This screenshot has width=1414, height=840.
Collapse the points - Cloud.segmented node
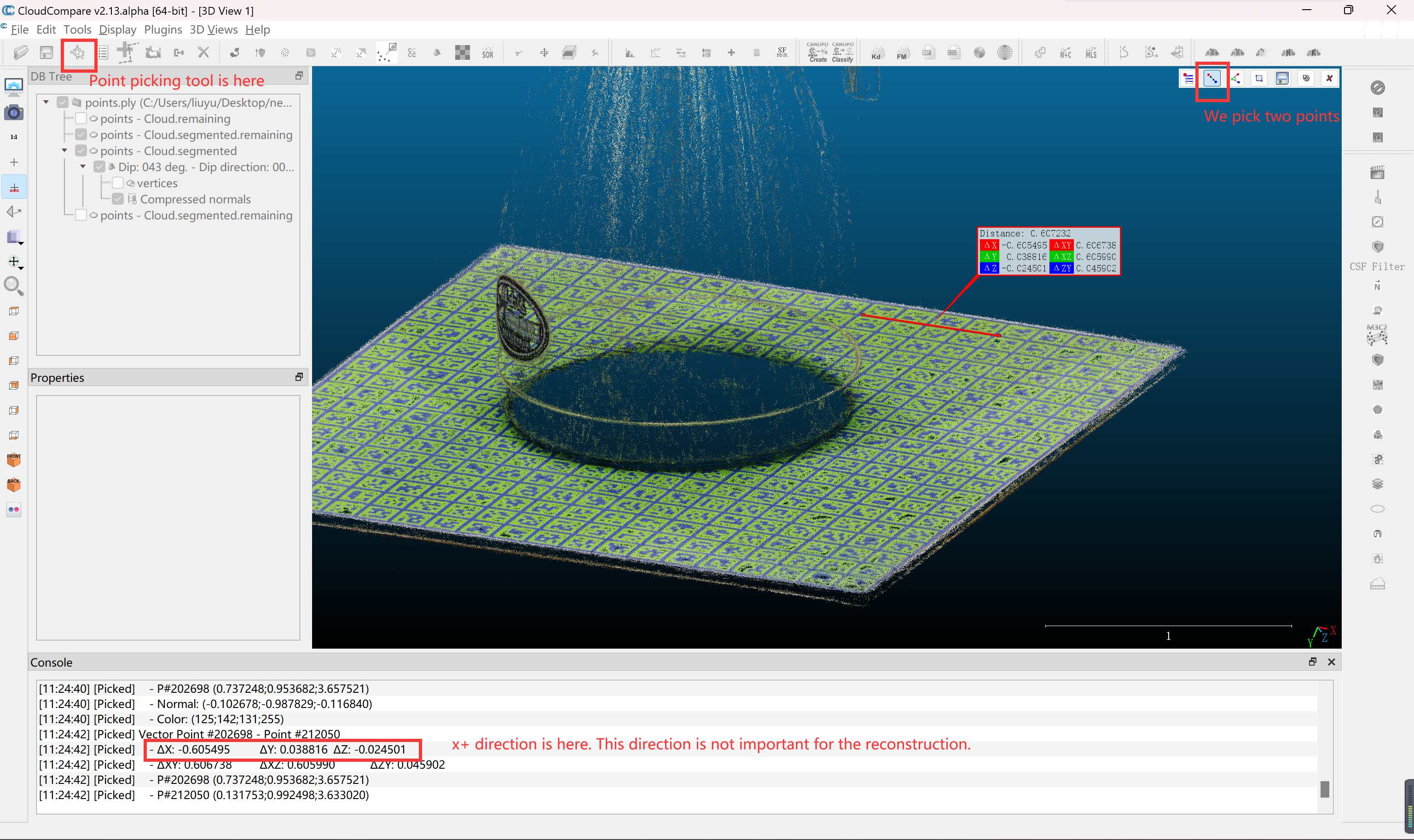[64, 151]
